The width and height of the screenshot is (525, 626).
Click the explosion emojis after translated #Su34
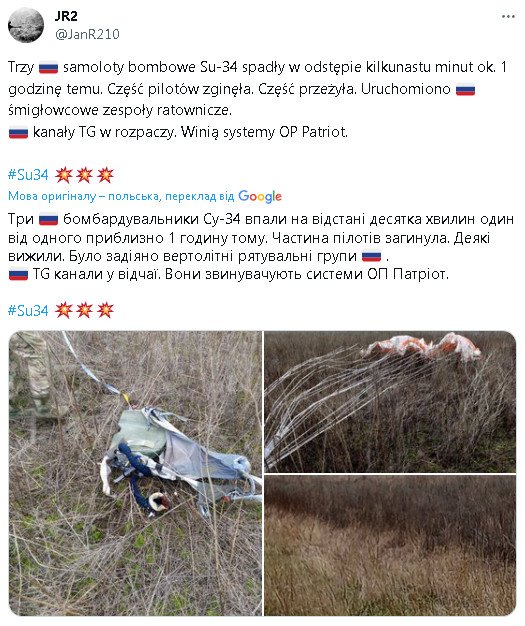[84, 310]
